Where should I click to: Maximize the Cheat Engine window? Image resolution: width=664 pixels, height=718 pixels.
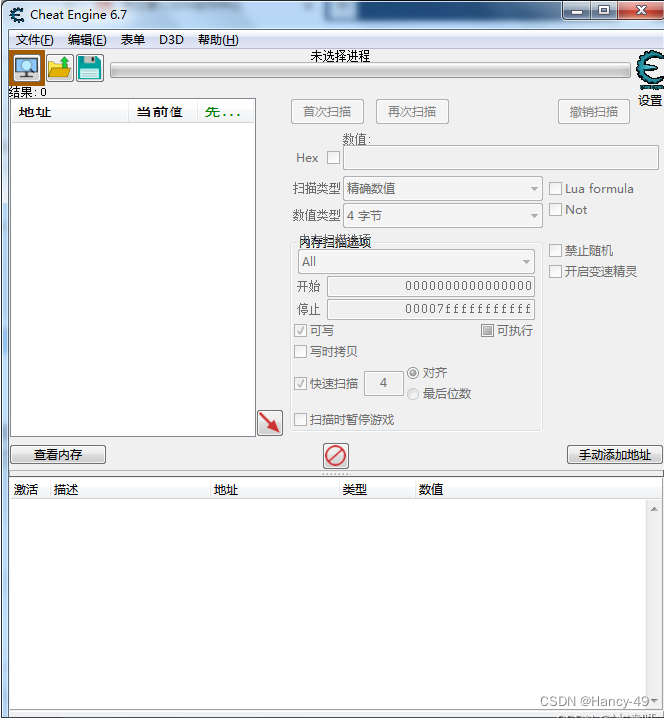[604, 11]
